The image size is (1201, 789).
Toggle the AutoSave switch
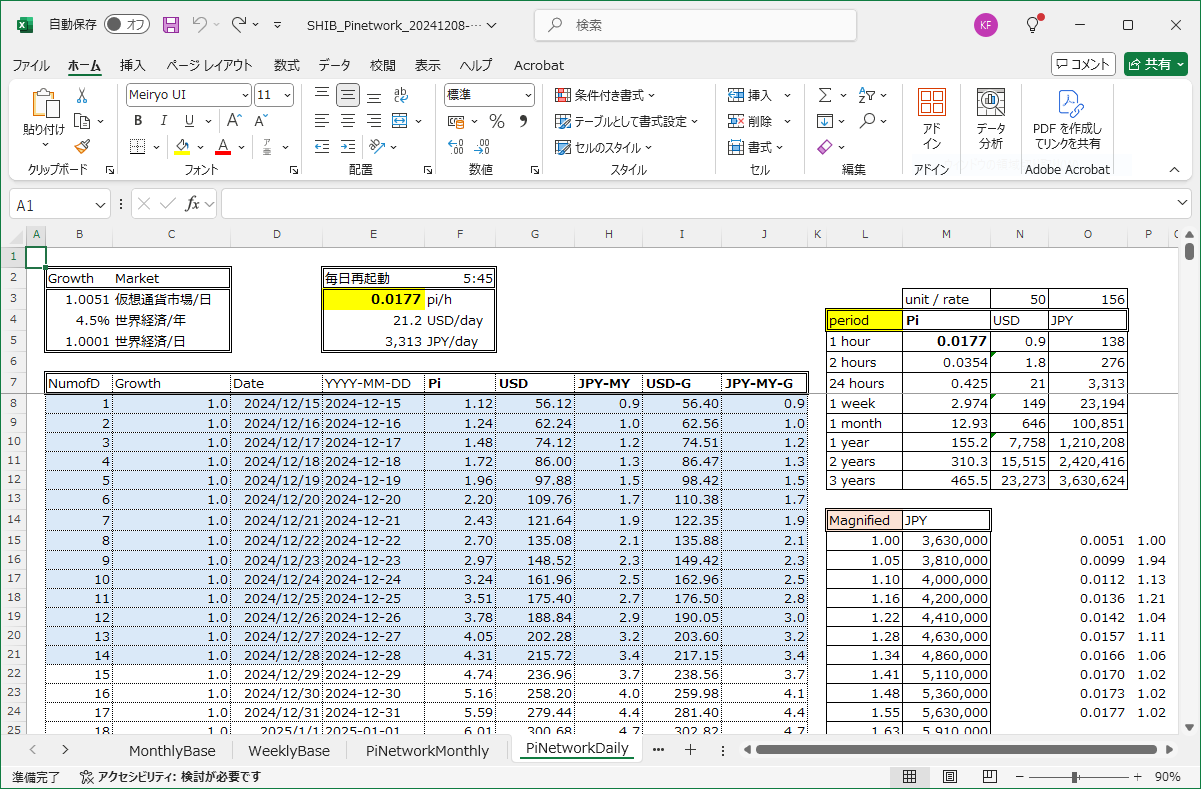[127, 24]
